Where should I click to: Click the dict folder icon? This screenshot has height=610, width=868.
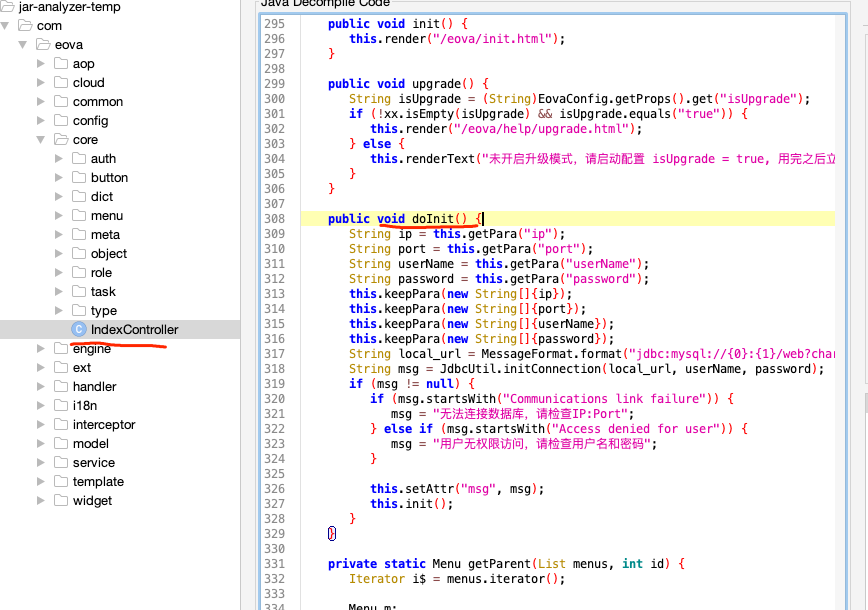(79, 196)
